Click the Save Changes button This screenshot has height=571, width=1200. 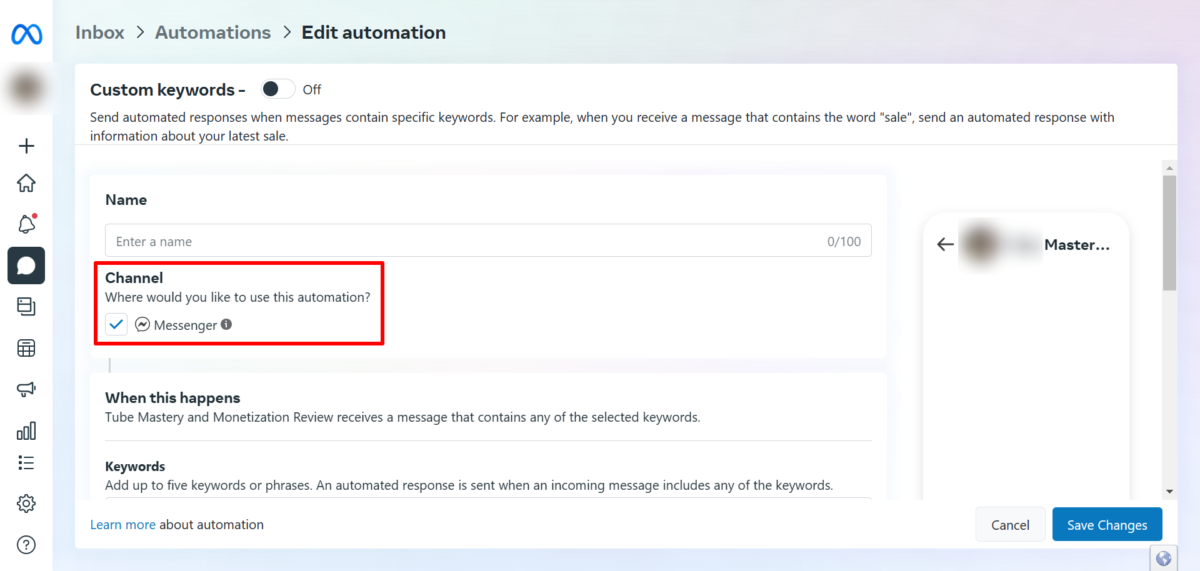[1107, 525]
